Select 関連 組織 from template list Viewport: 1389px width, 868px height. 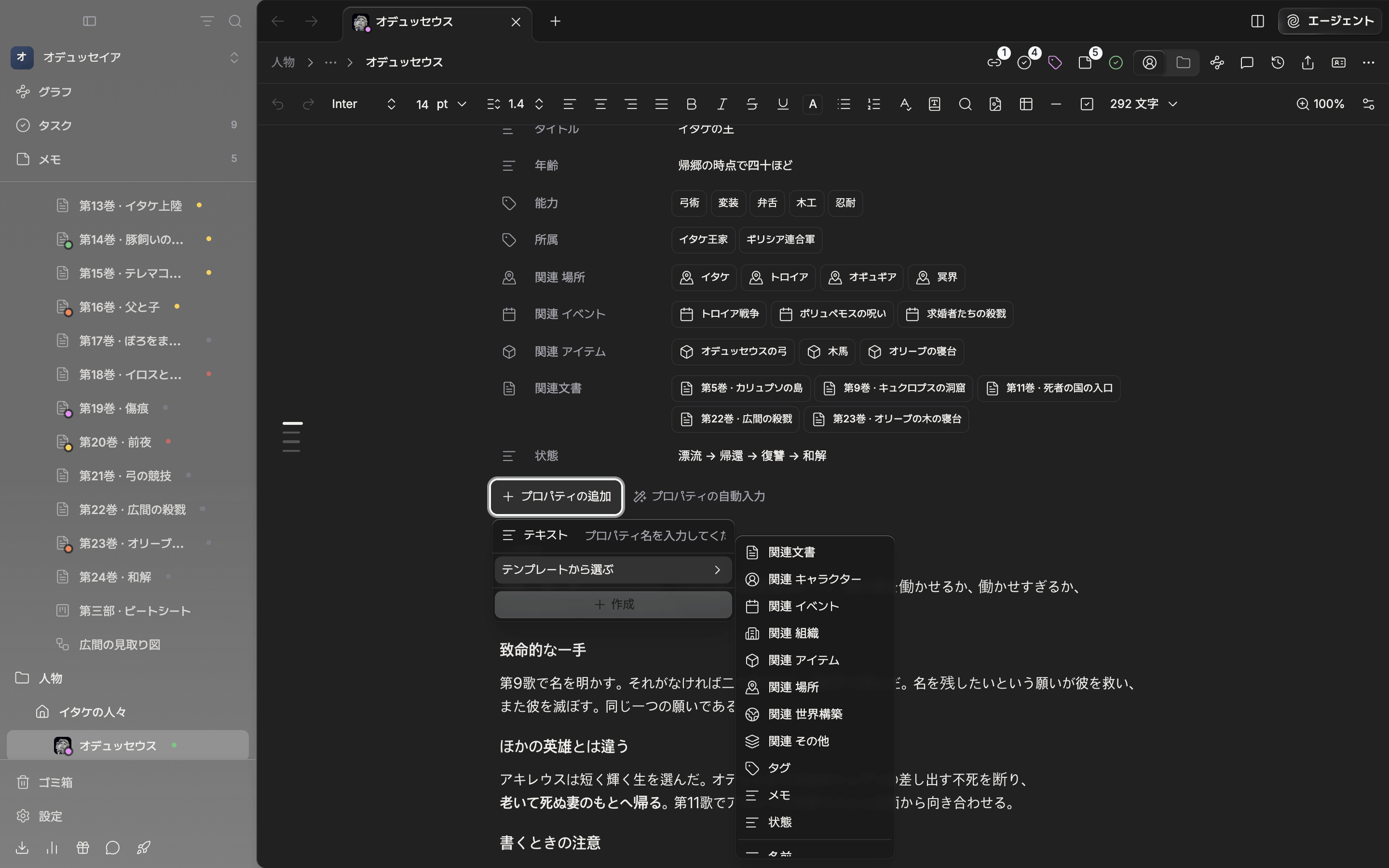(x=815, y=633)
